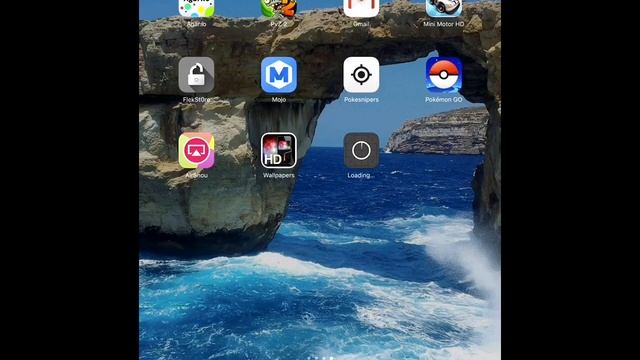This screenshot has height=360, width=640.
Task: Open the Agar.io app
Action: coord(196,8)
